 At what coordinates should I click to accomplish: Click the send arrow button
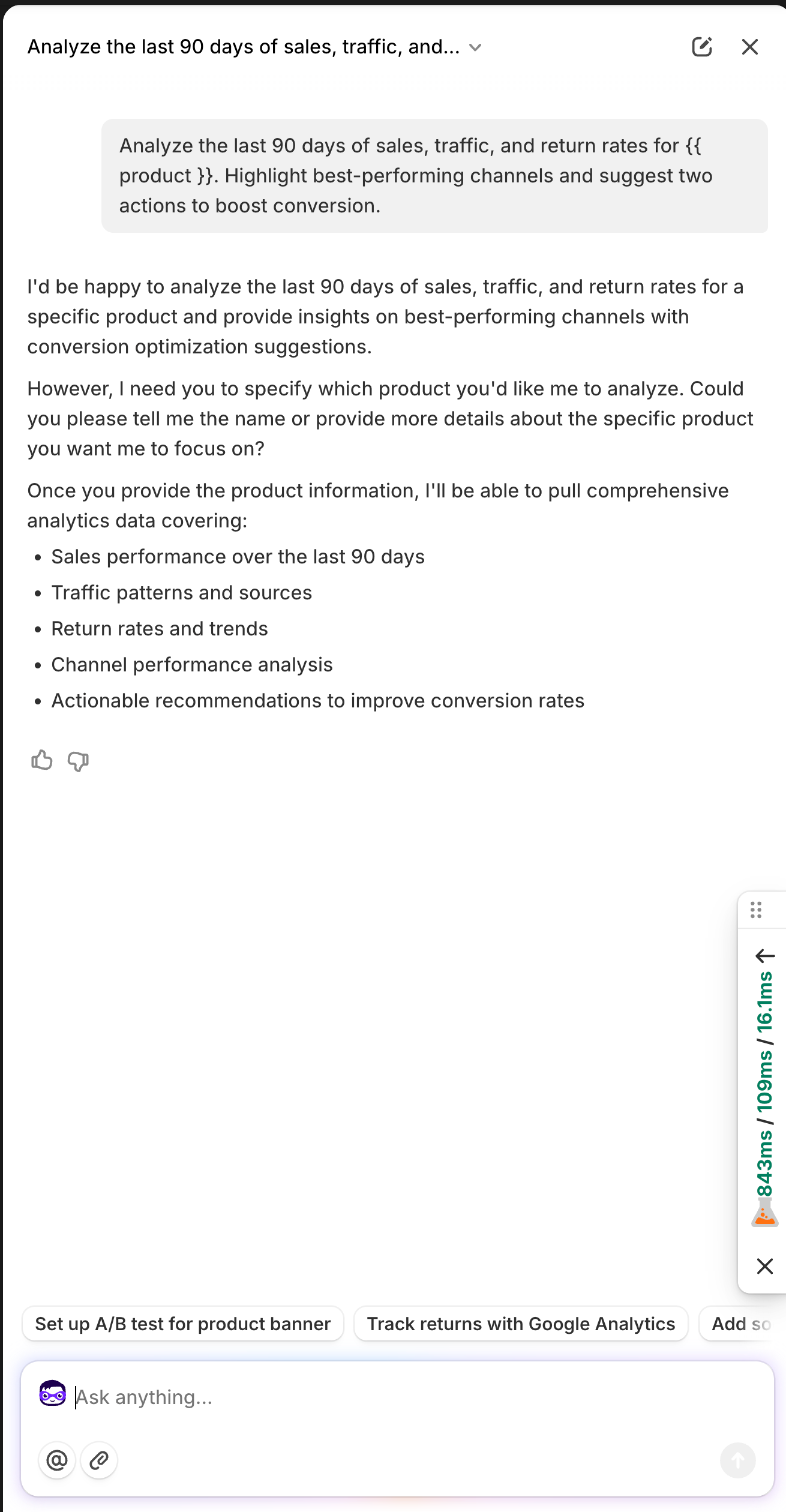tap(737, 1460)
